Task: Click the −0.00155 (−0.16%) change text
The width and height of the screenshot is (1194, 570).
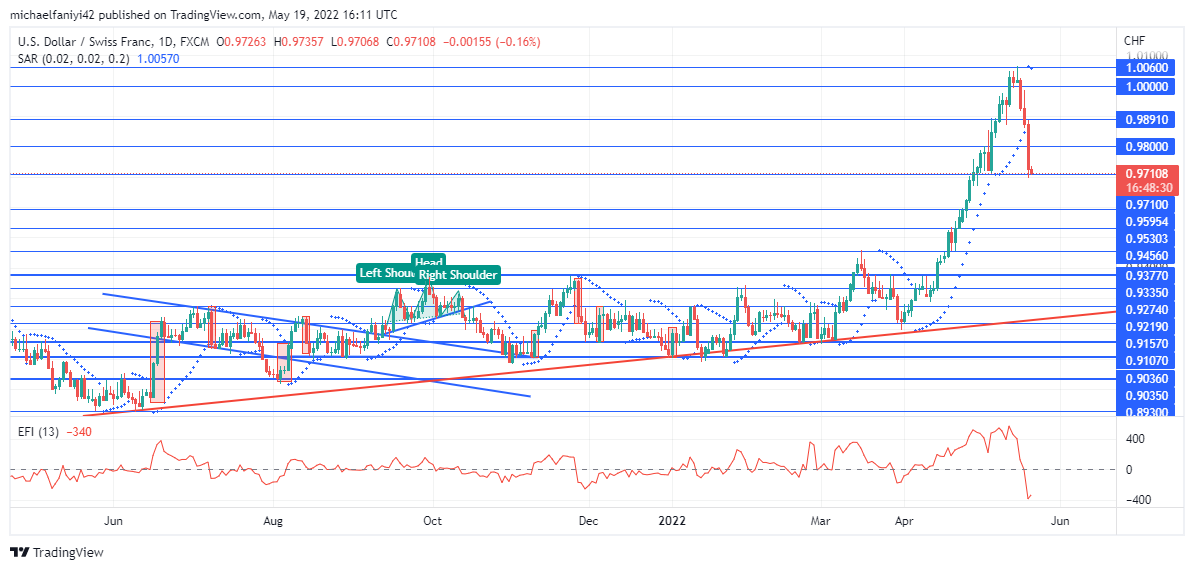Action: (491, 43)
